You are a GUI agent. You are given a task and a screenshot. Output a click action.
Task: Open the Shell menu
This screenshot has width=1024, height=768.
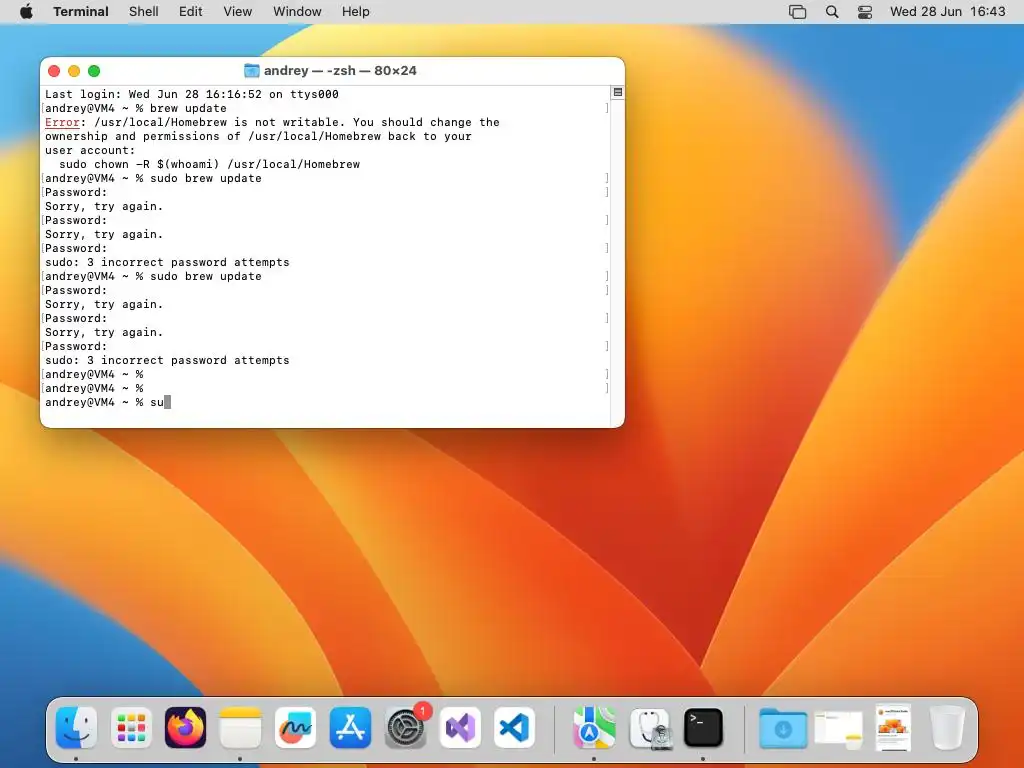(144, 12)
